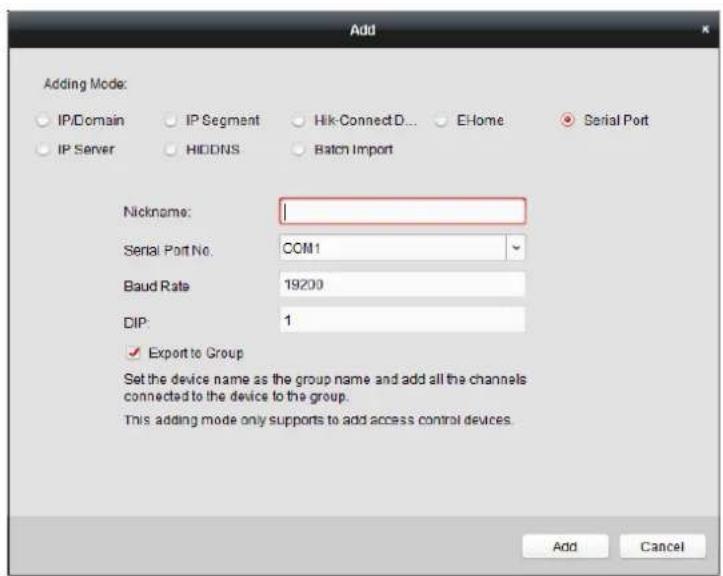Viewport: 723px width, 576px height.
Task: Click the Nickname label
Action: [x=157, y=212]
